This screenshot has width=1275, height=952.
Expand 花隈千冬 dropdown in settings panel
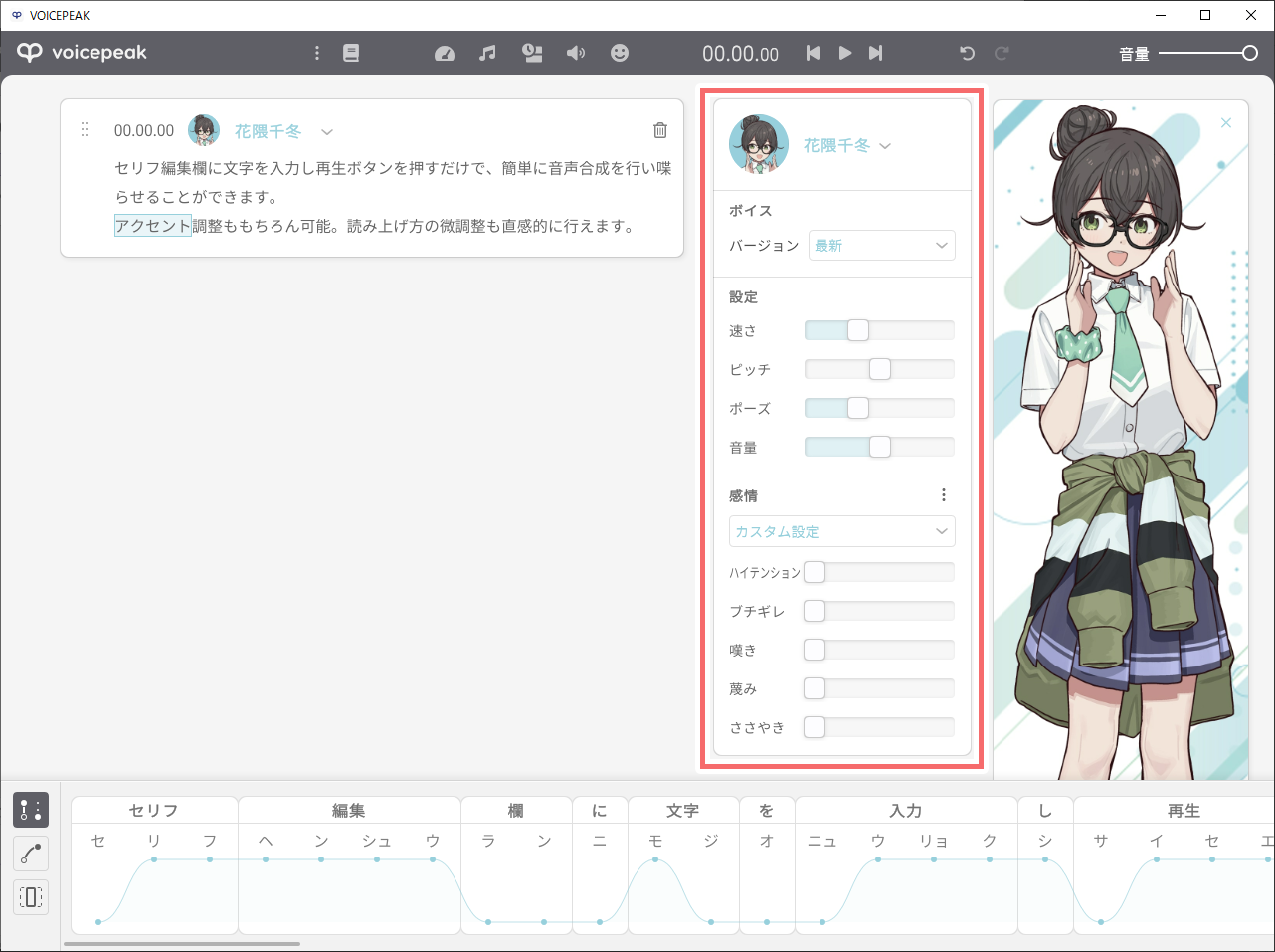(x=885, y=146)
